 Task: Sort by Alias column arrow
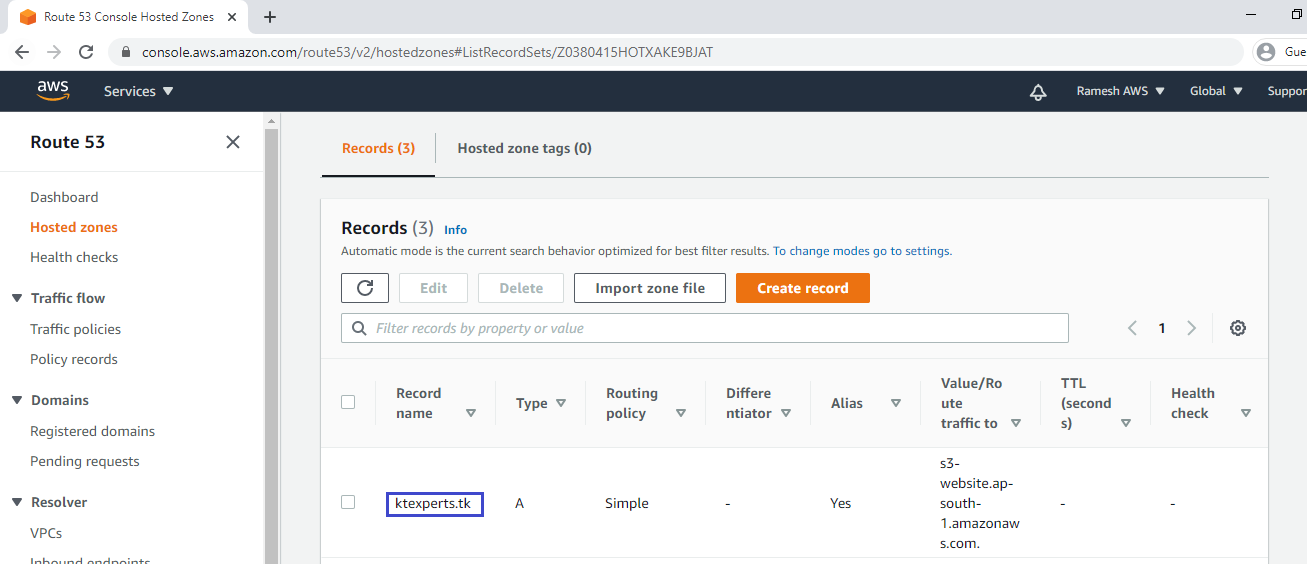click(x=896, y=403)
